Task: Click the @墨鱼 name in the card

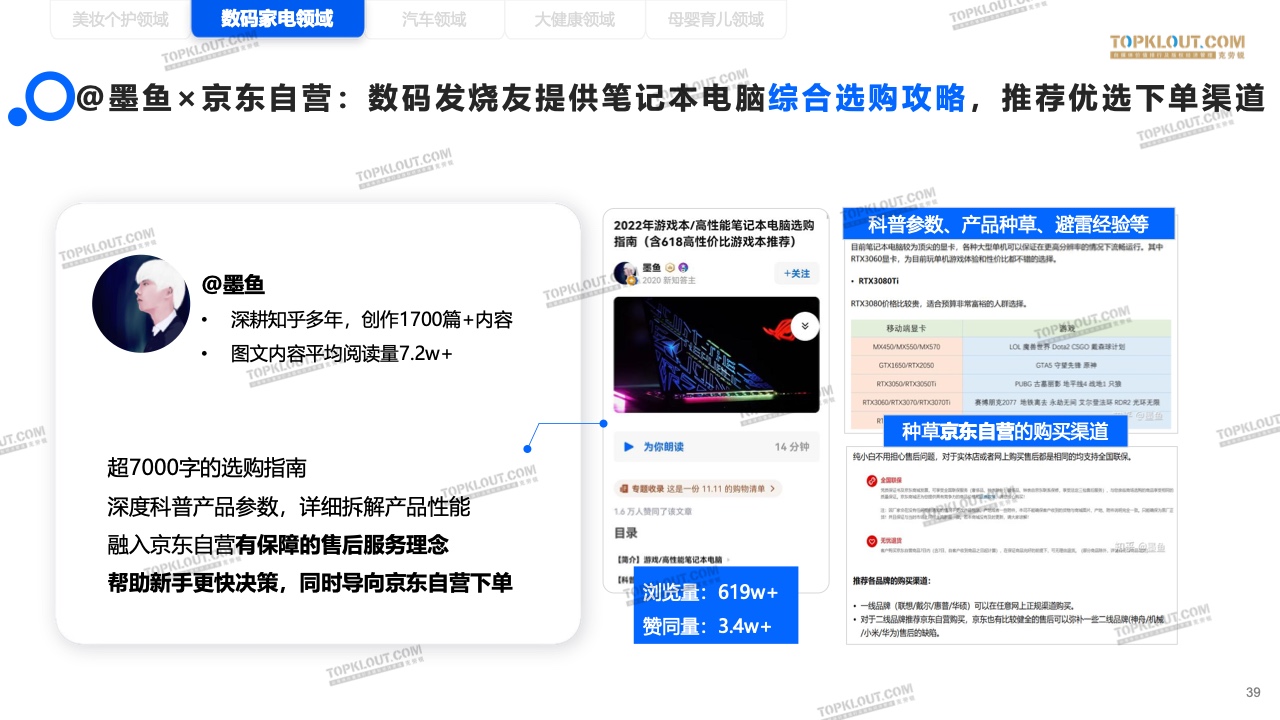Action: pos(233,284)
